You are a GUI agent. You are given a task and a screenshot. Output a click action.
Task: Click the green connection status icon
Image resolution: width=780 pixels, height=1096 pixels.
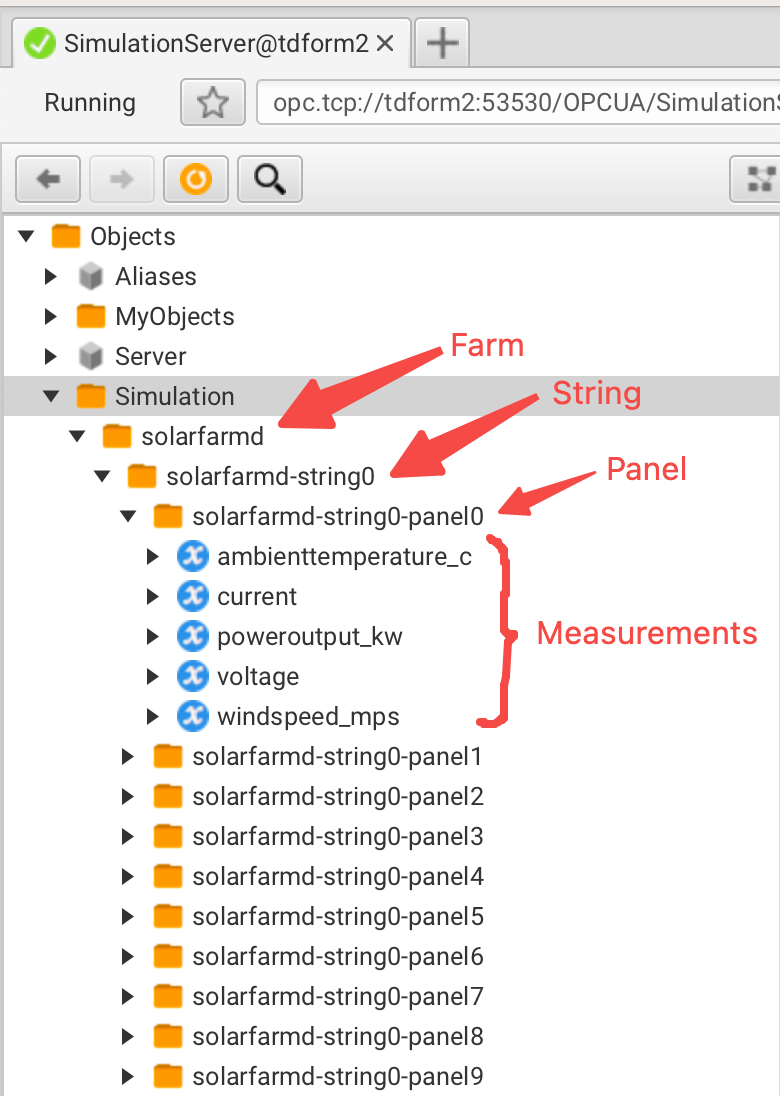pos(40,43)
